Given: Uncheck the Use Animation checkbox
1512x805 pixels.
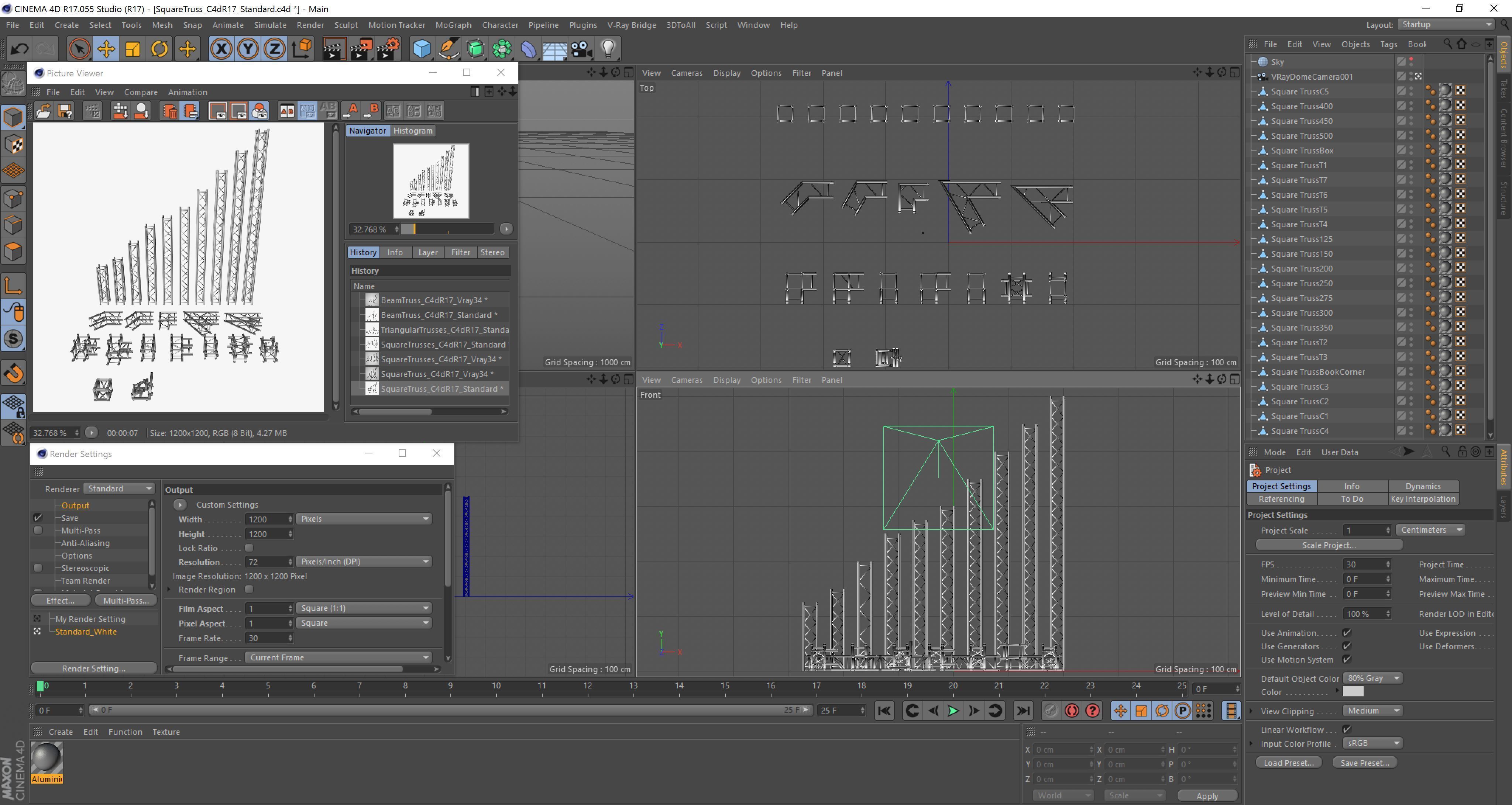Looking at the screenshot, I should pos(1347,633).
